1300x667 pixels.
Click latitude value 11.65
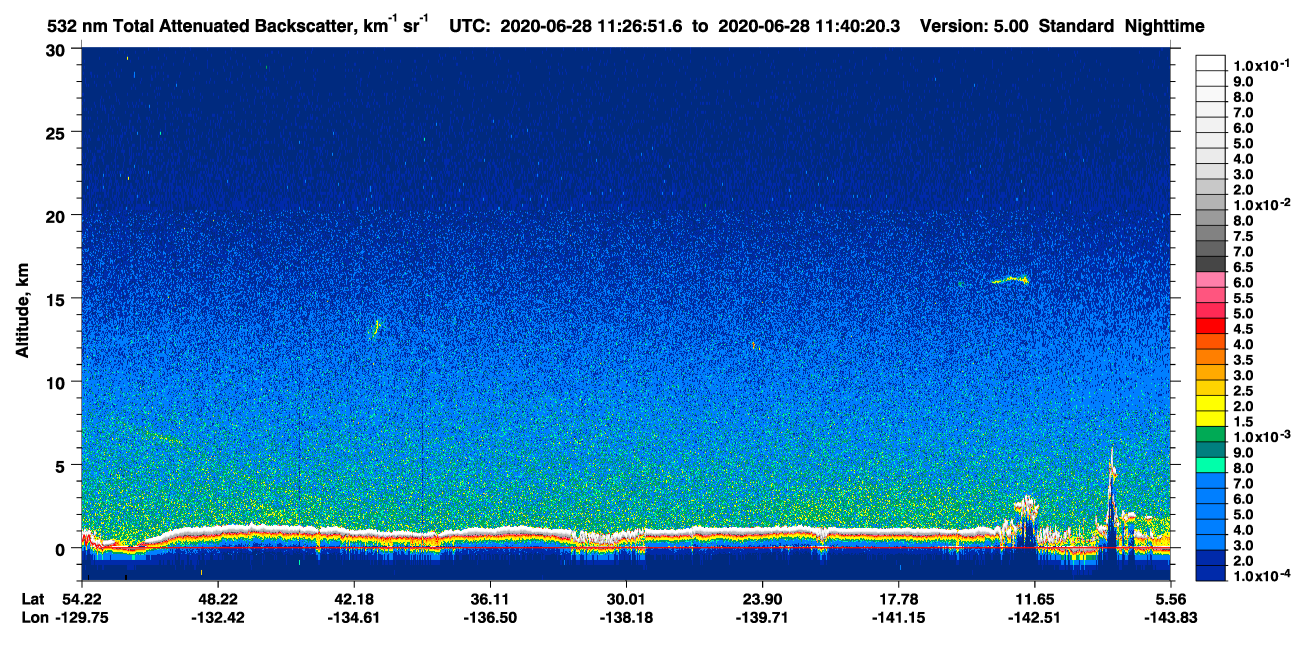point(1034,599)
